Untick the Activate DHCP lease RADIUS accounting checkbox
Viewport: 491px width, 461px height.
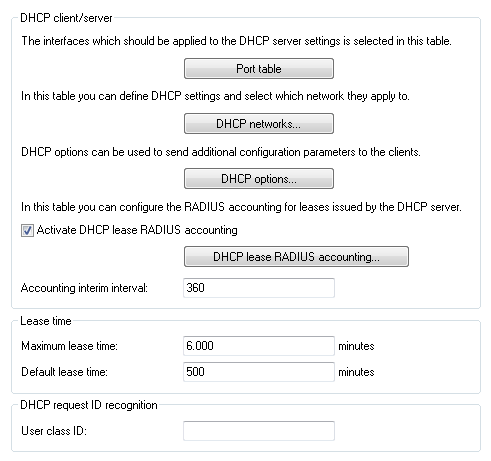[x=27, y=230]
